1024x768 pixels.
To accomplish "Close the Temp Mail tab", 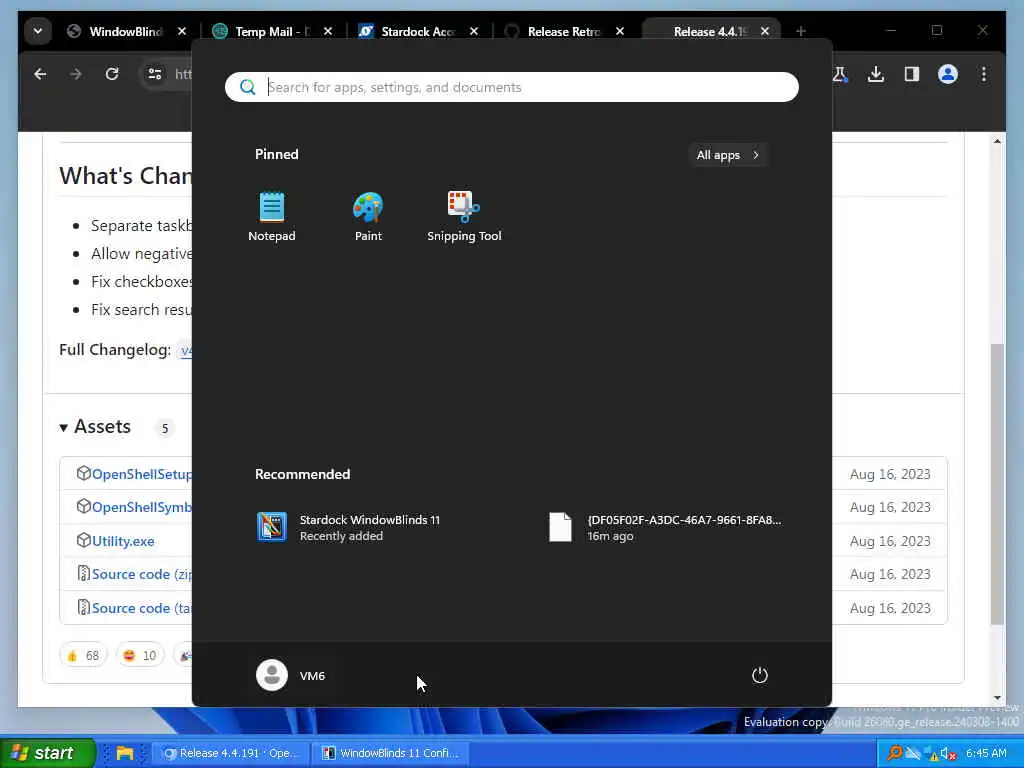I will pyautogui.click(x=328, y=31).
